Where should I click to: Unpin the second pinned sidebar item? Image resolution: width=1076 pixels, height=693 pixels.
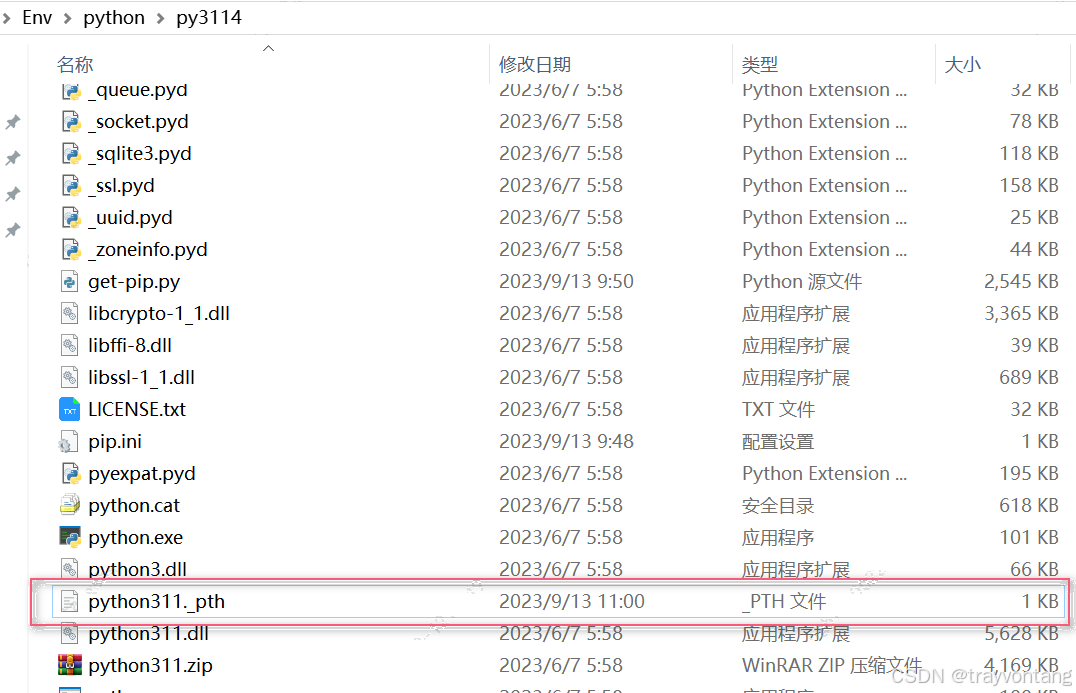[13, 158]
